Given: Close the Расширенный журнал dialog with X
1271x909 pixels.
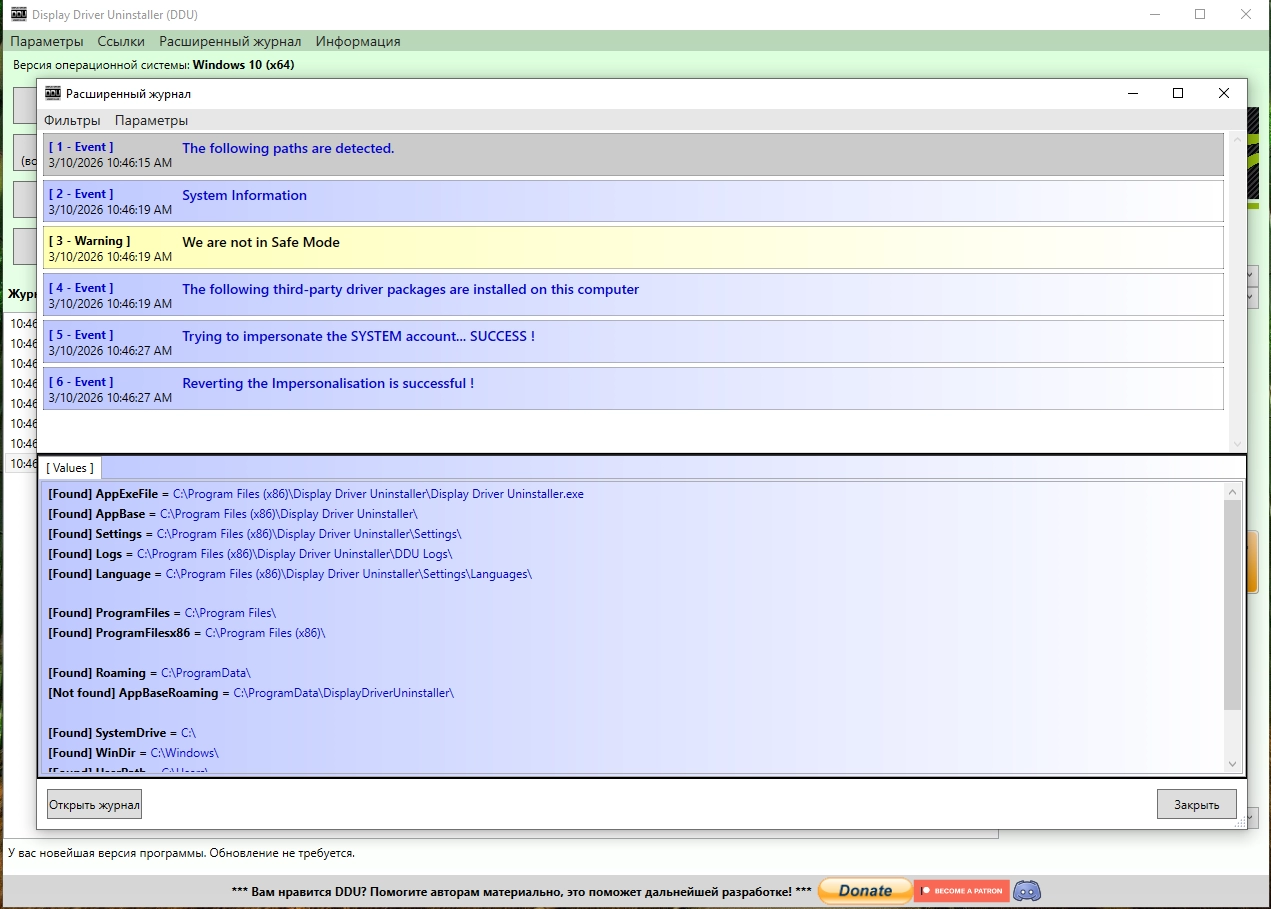Looking at the screenshot, I should 1224,93.
